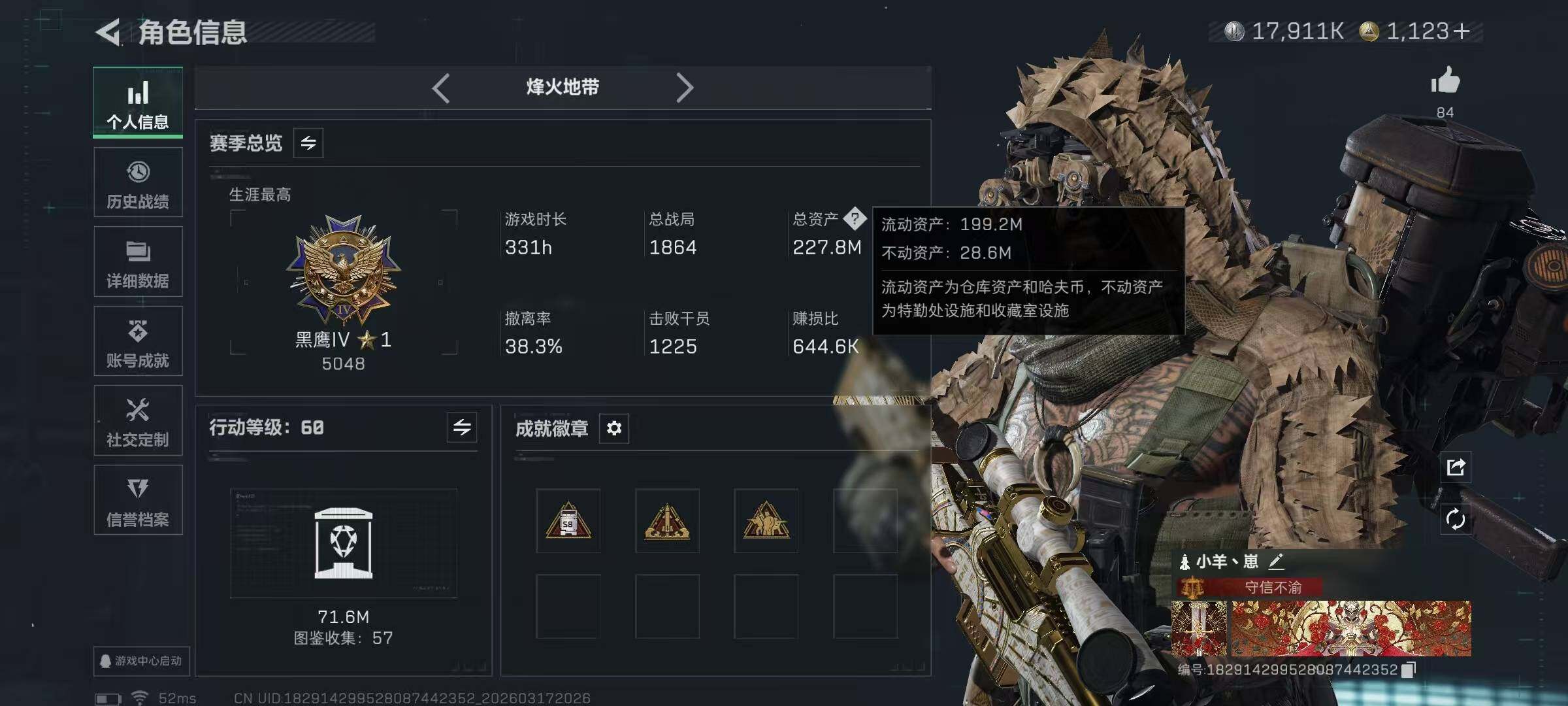Image resolution: width=1568 pixels, height=706 pixels.
Task: Give a thumbs-up like to the profile
Action: pyautogui.click(x=1445, y=82)
